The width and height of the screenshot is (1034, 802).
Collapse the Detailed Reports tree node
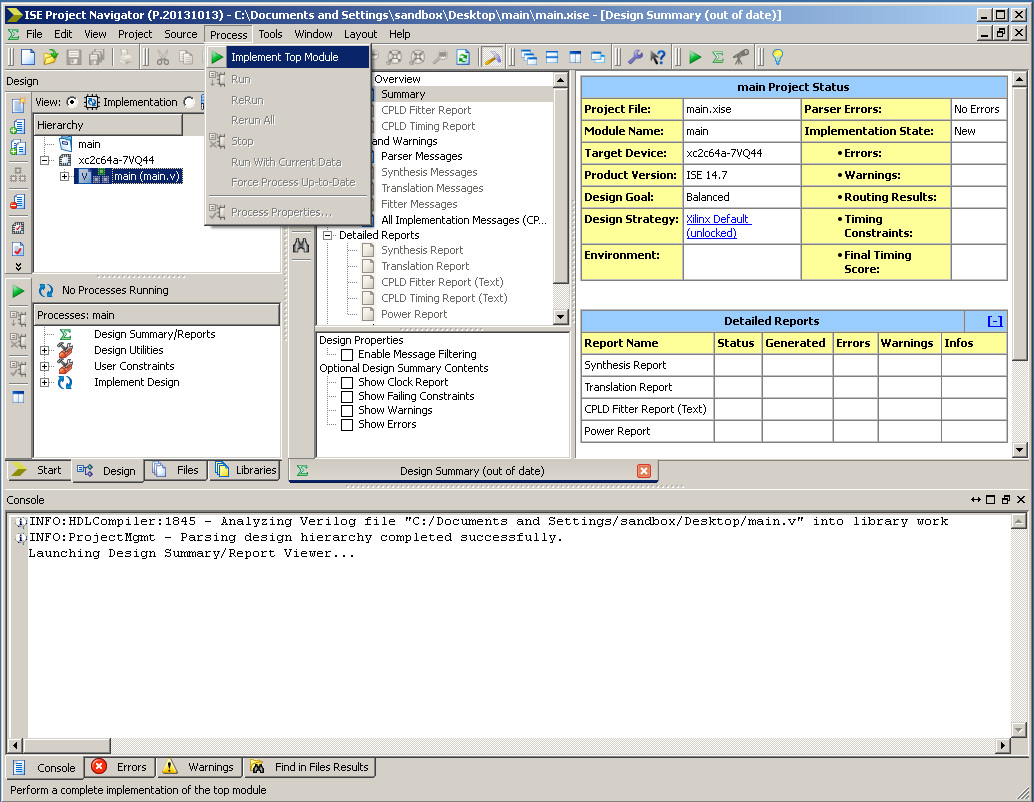(327, 235)
